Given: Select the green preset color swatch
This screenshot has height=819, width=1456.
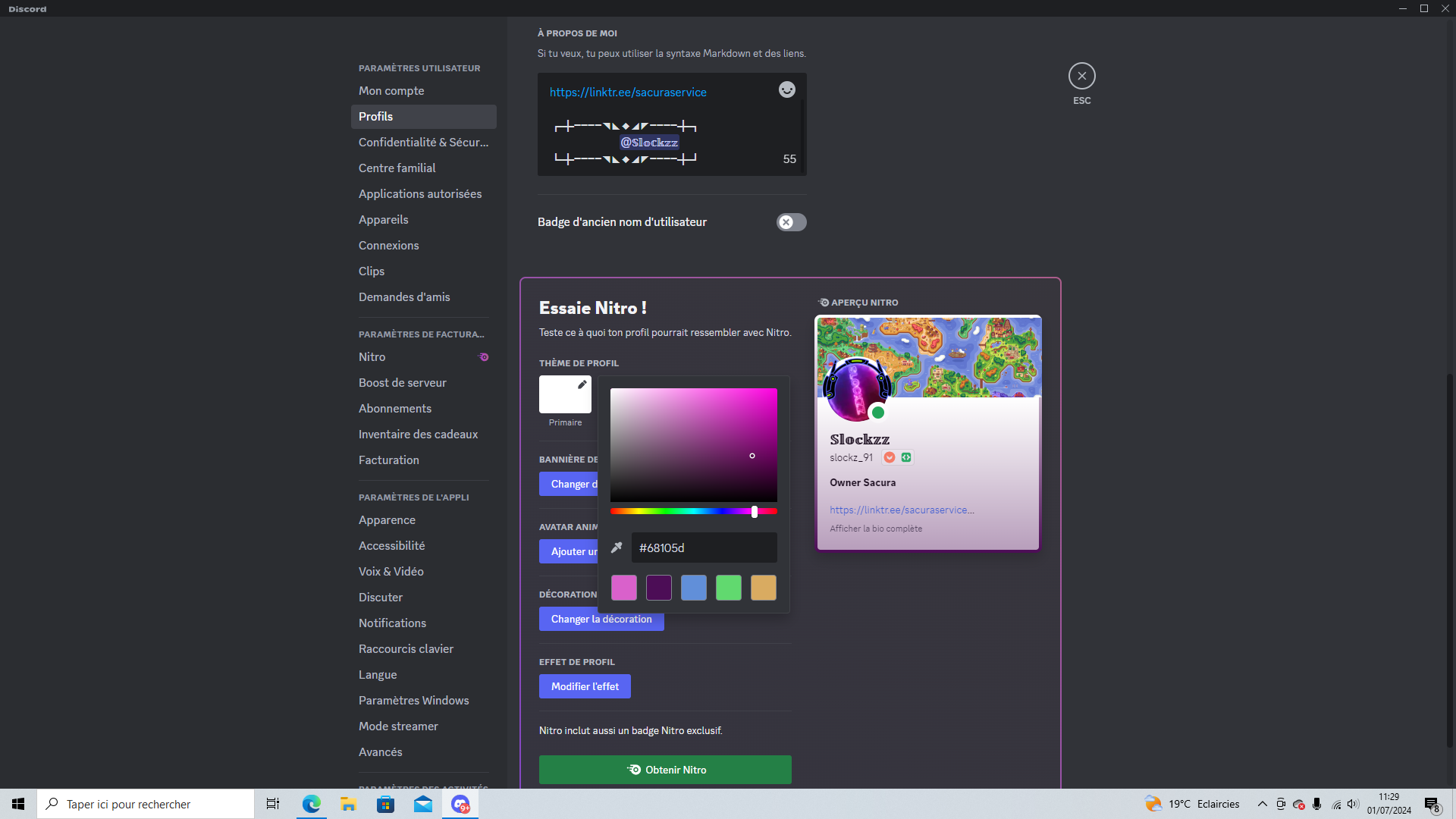Looking at the screenshot, I should coord(729,588).
